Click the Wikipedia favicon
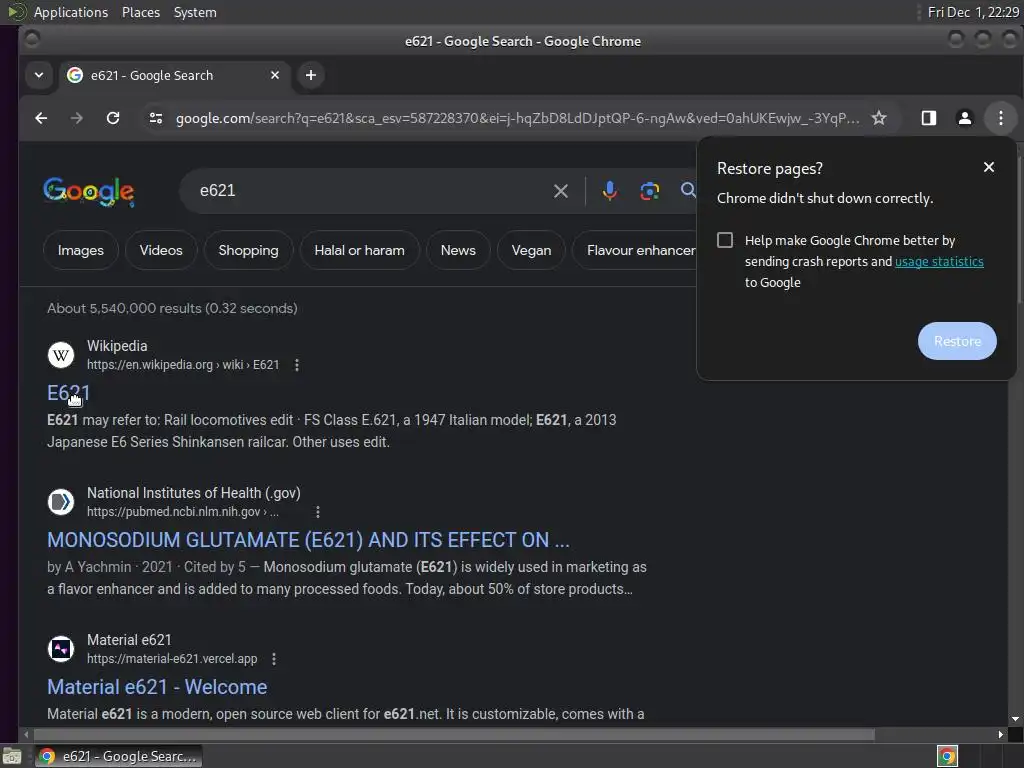The height and width of the screenshot is (768, 1024). [61, 355]
